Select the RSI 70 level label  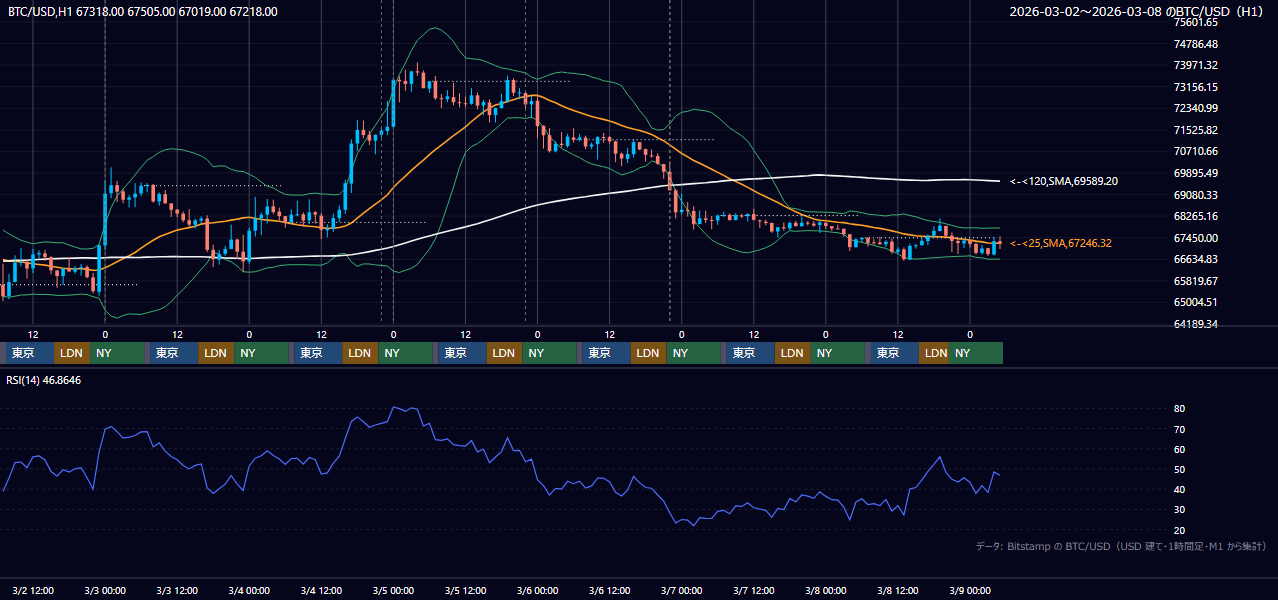pos(1179,429)
